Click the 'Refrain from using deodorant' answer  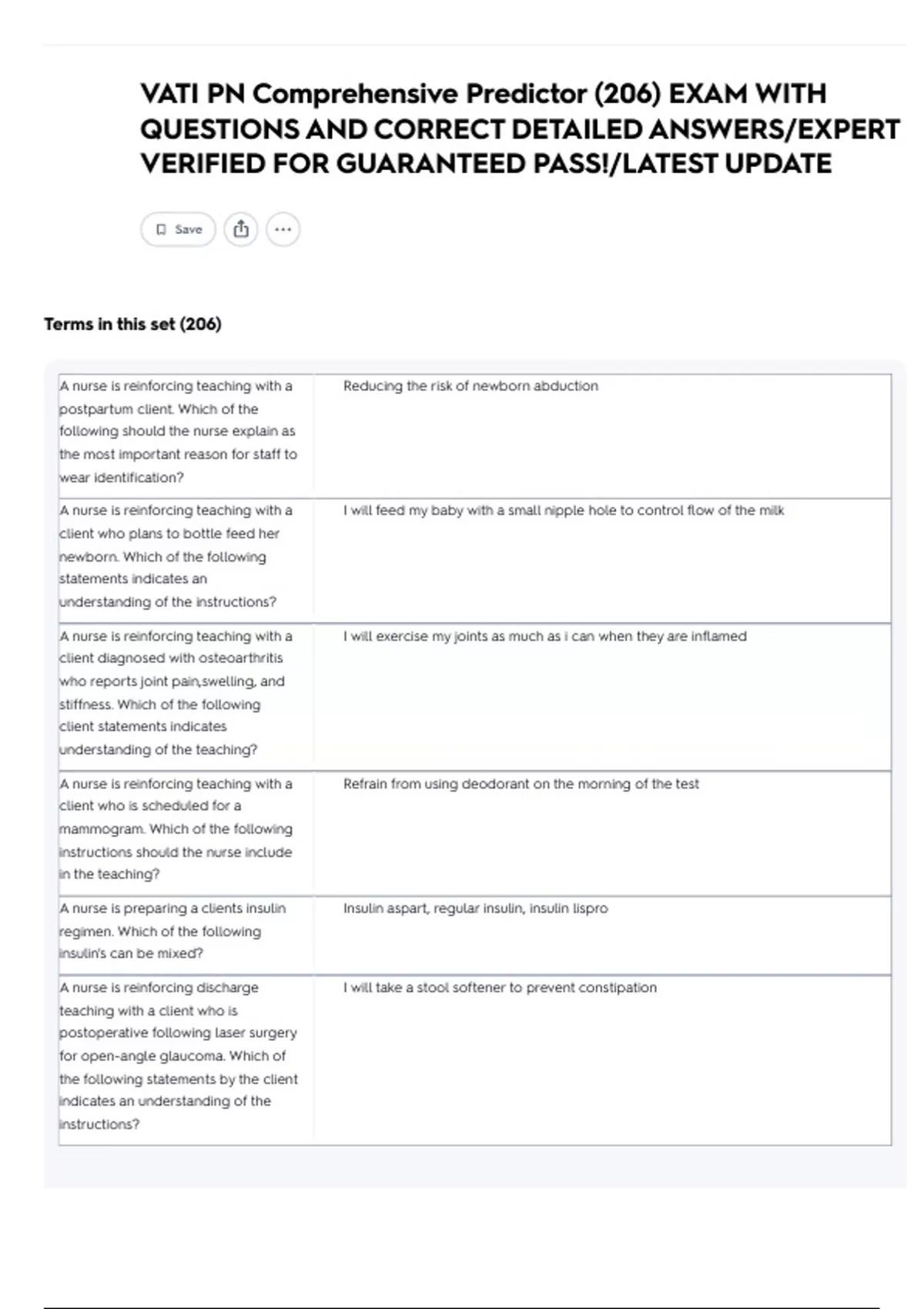coord(521,784)
